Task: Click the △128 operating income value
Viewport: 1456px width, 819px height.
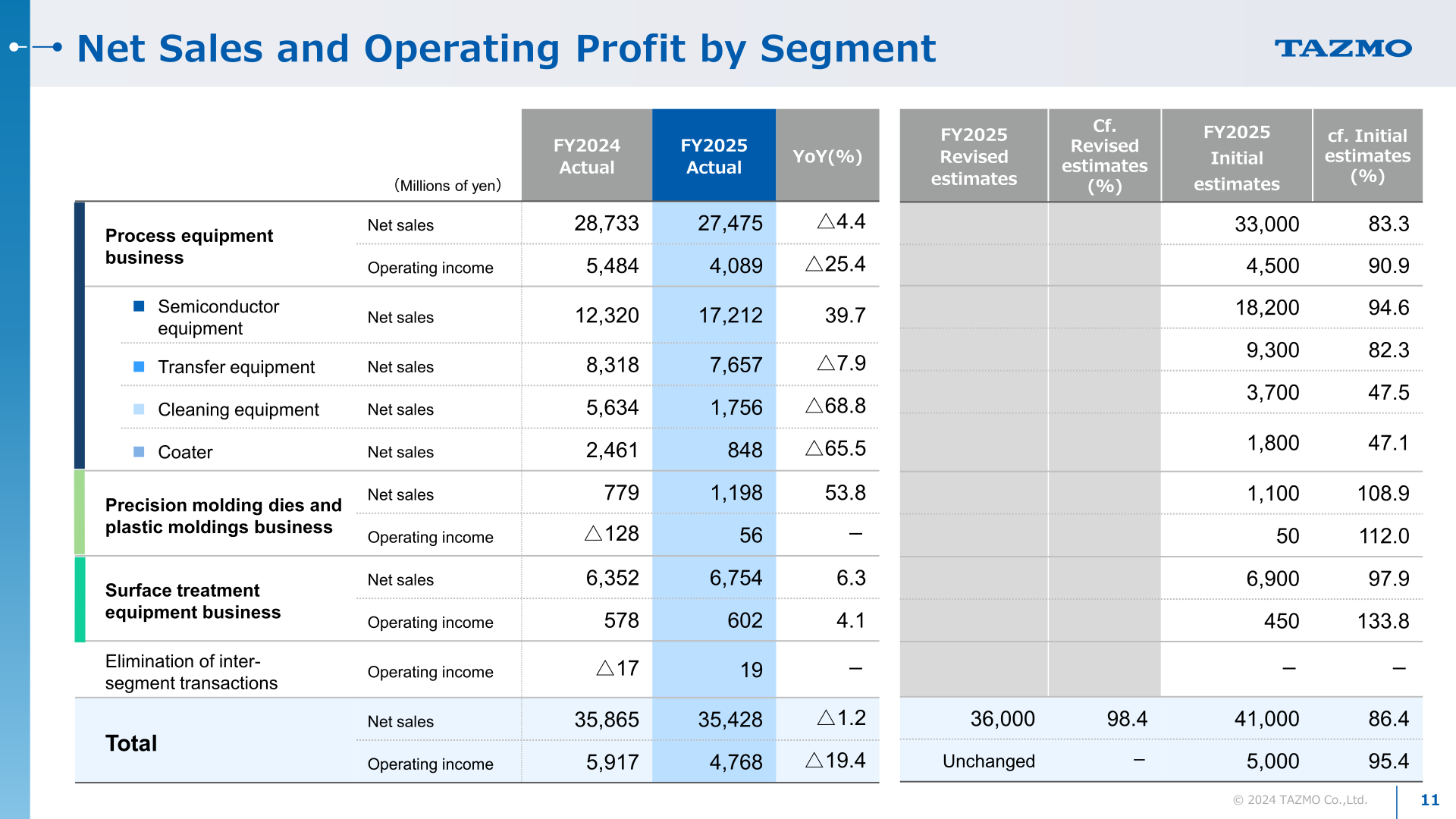Action: 611,533
